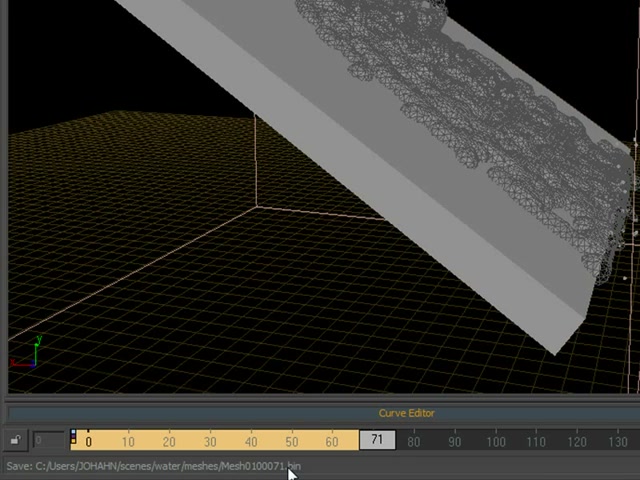Jump to frame 30 on timeline
Screen dimensions: 640x480
pyautogui.click(x=210, y=442)
